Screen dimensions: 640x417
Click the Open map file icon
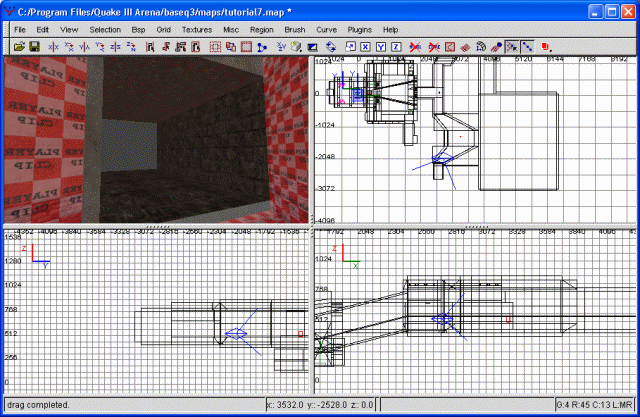click(19, 47)
